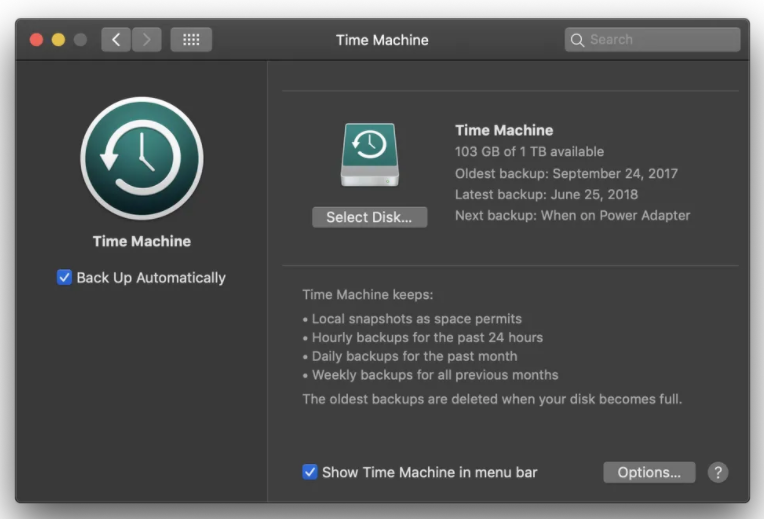Click "Oldest backup: September 24, 2017" text
This screenshot has height=519, width=764.
click(x=566, y=173)
